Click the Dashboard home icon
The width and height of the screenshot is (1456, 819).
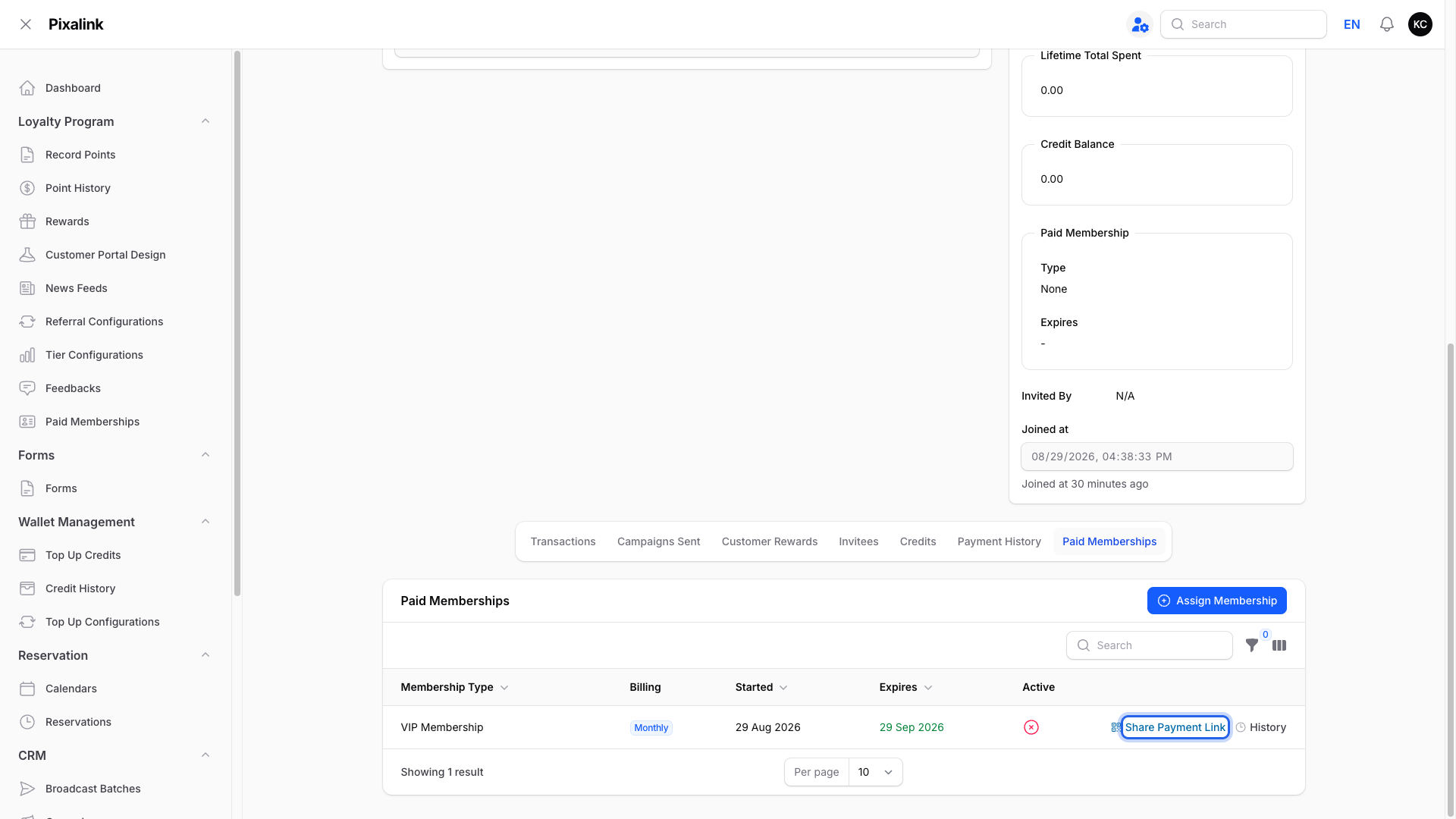click(27, 88)
